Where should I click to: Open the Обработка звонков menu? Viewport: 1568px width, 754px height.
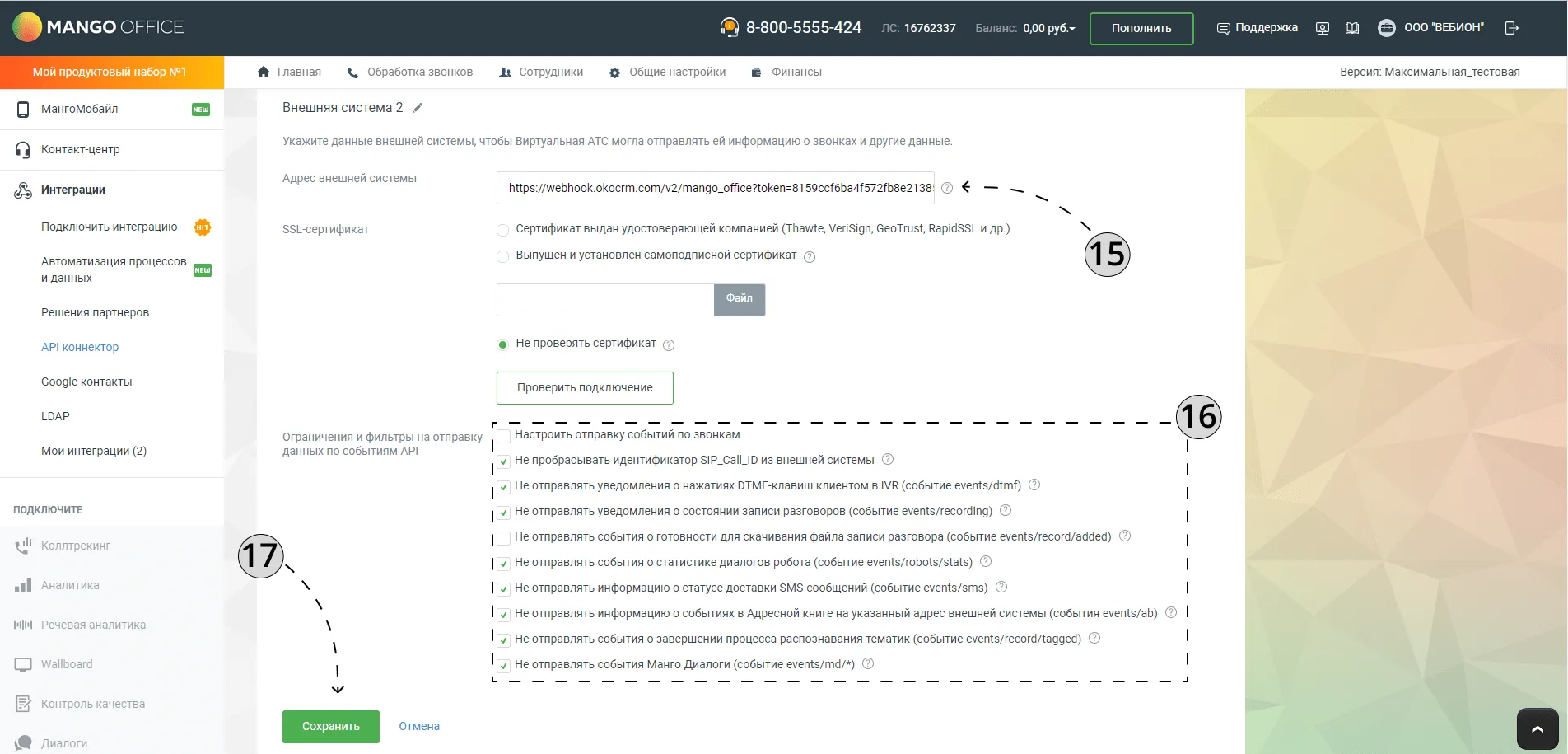409,72
